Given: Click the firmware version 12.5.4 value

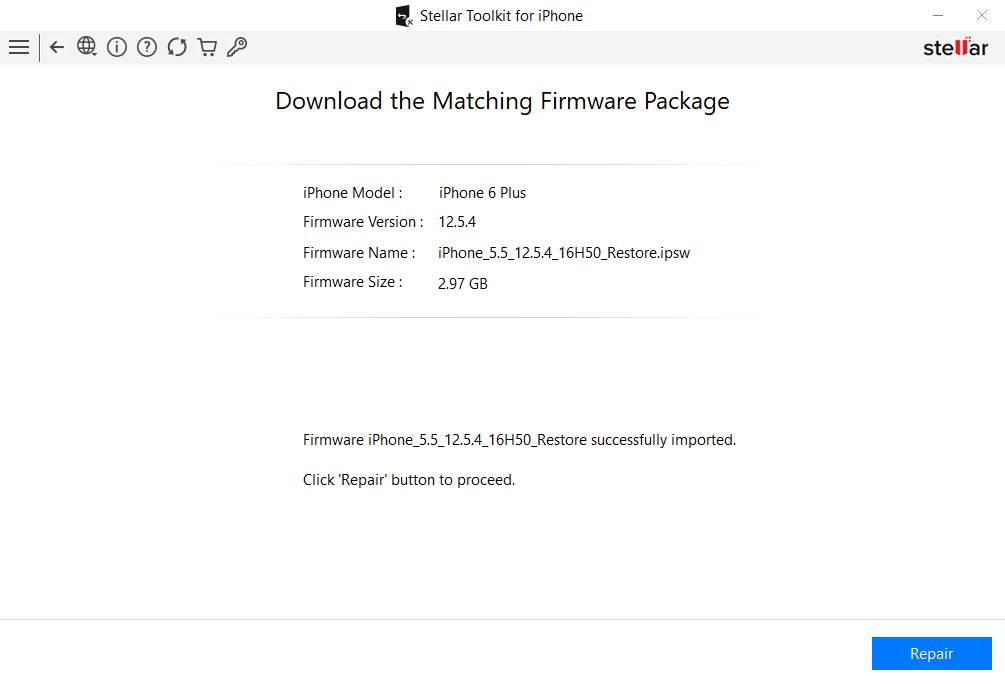Looking at the screenshot, I should pyautogui.click(x=457, y=222).
